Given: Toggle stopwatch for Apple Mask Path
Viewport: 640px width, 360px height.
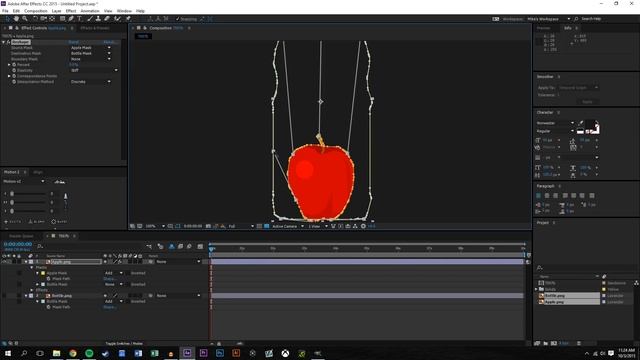Looking at the screenshot, I should pyautogui.click(x=49, y=279).
